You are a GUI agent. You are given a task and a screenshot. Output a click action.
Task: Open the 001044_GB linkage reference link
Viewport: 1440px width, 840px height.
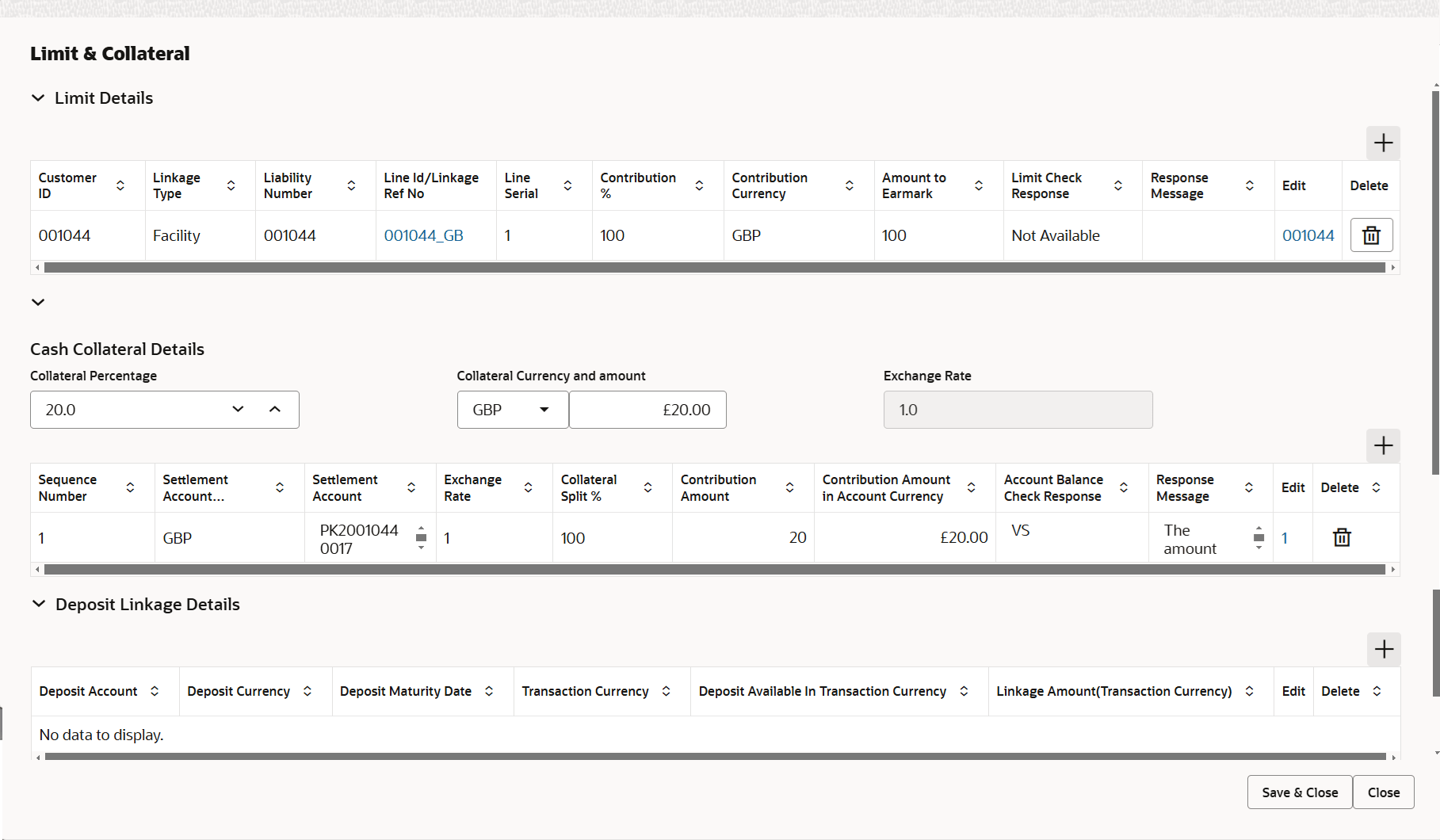[x=424, y=235]
